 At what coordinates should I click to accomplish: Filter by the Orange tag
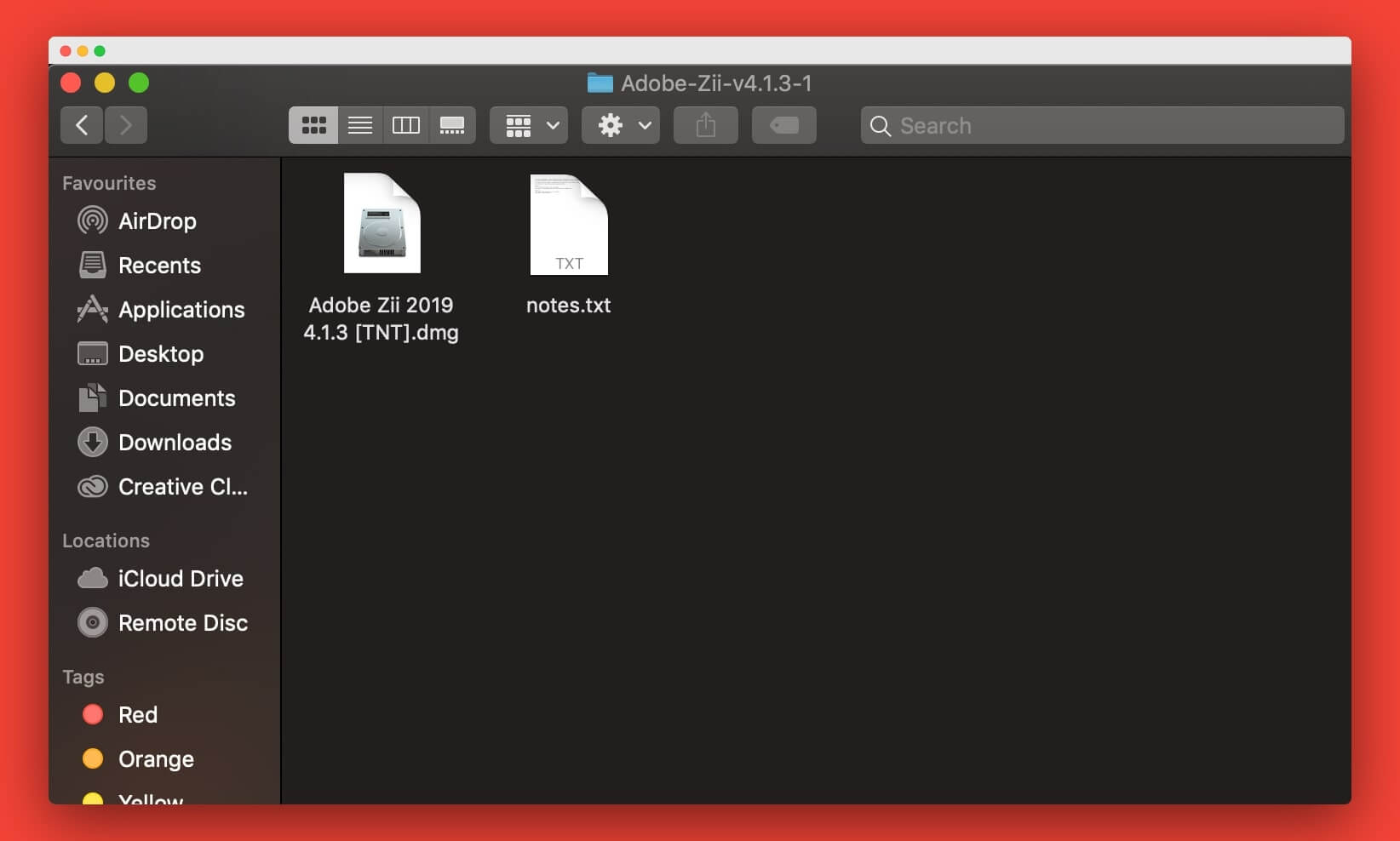click(x=156, y=759)
